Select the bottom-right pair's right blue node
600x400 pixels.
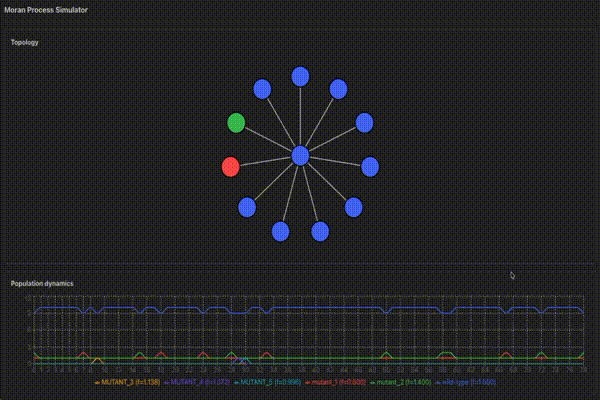(x=354, y=207)
